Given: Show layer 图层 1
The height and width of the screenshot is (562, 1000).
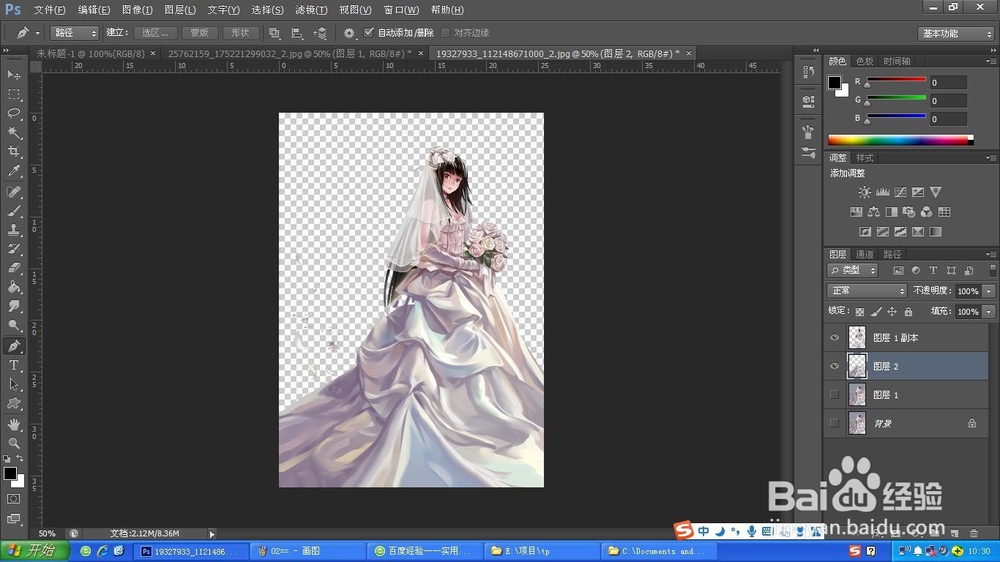Looking at the screenshot, I should click(834, 394).
